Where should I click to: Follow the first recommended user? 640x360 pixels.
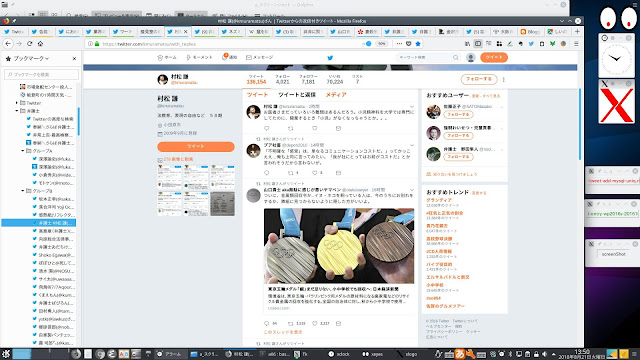(458, 115)
